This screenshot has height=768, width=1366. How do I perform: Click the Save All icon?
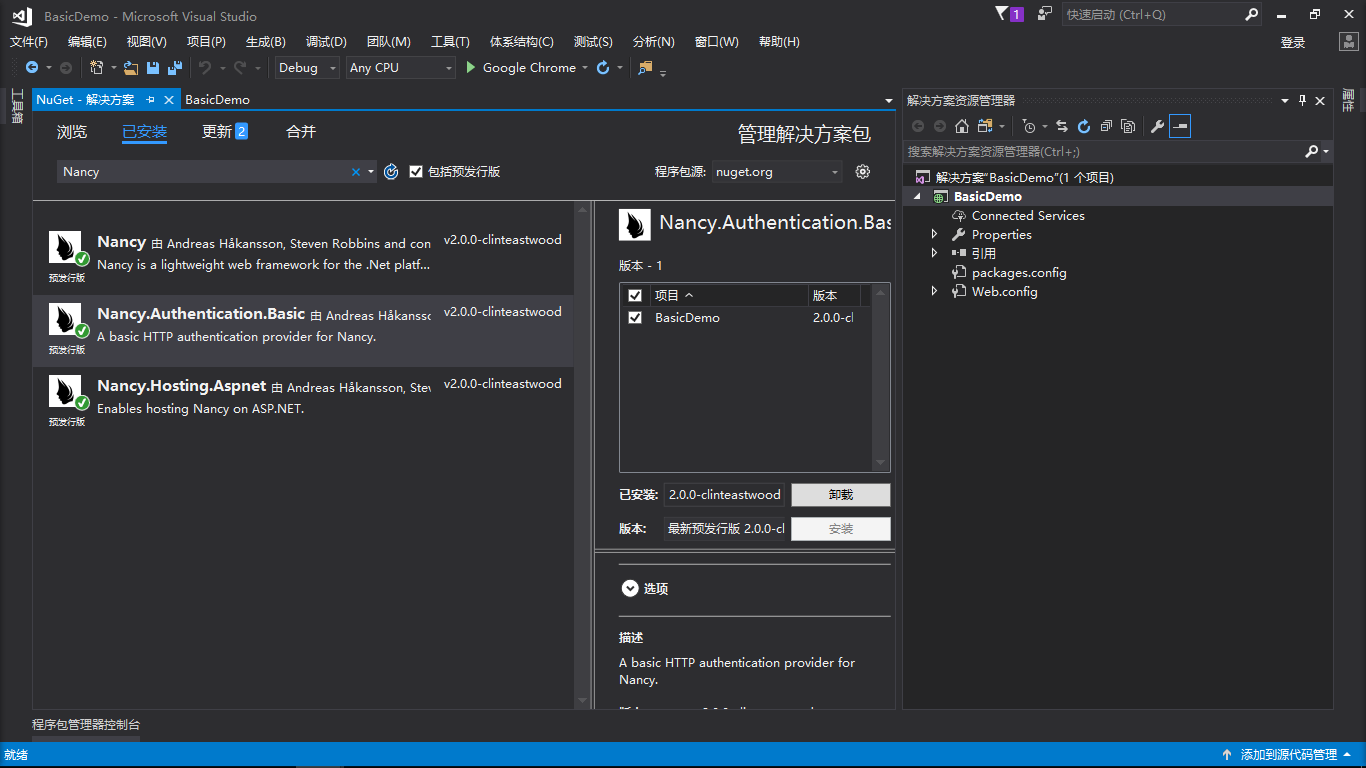175,68
